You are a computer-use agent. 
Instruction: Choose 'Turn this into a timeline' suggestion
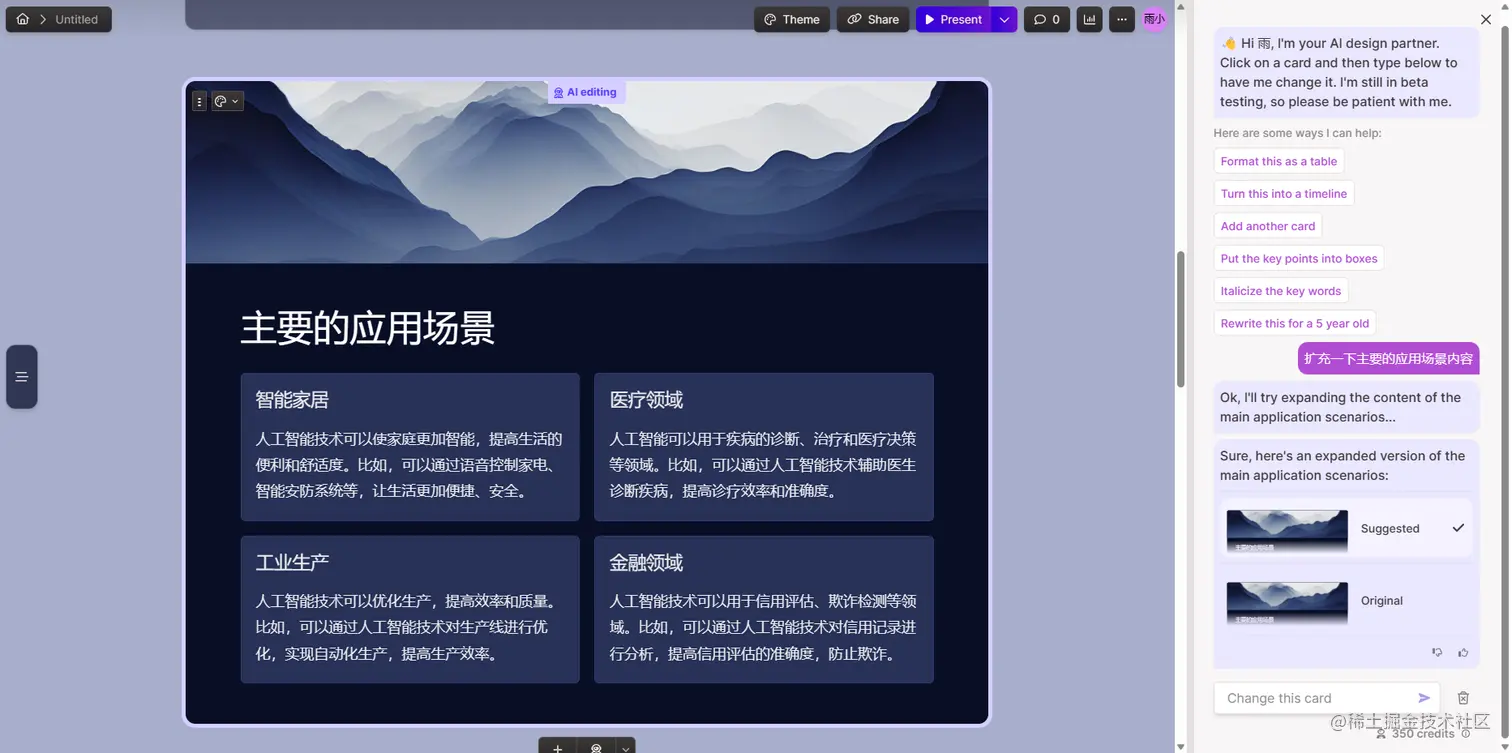[x=1283, y=194]
